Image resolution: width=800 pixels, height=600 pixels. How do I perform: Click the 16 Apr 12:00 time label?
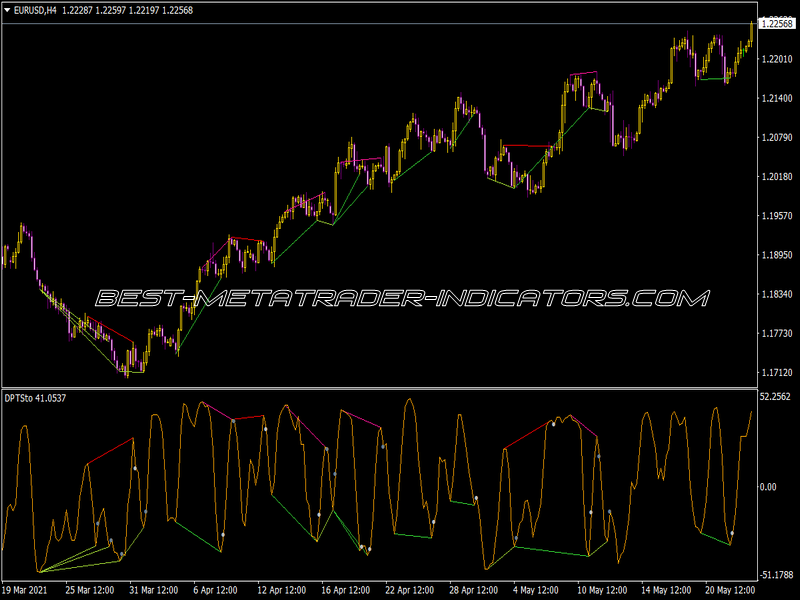tap(345, 590)
